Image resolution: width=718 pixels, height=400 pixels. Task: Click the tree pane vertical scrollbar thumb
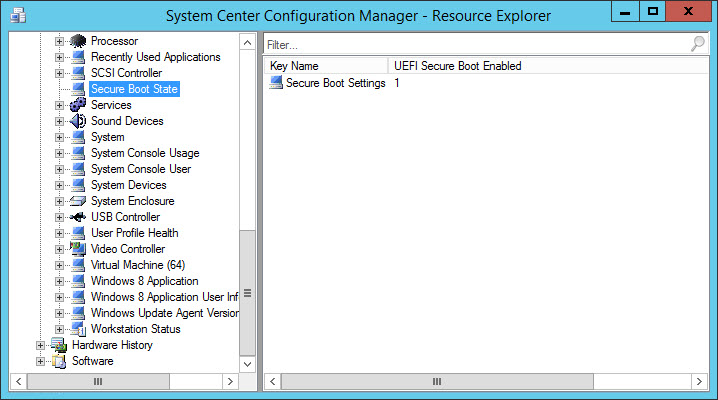(x=247, y=292)
